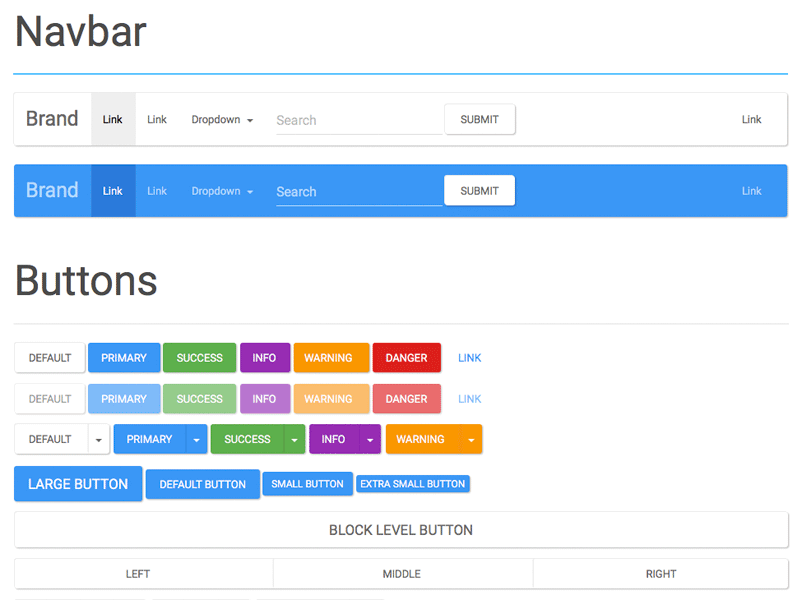
Task: Open second Link in the white navbar
Action: tap(157, 119)
